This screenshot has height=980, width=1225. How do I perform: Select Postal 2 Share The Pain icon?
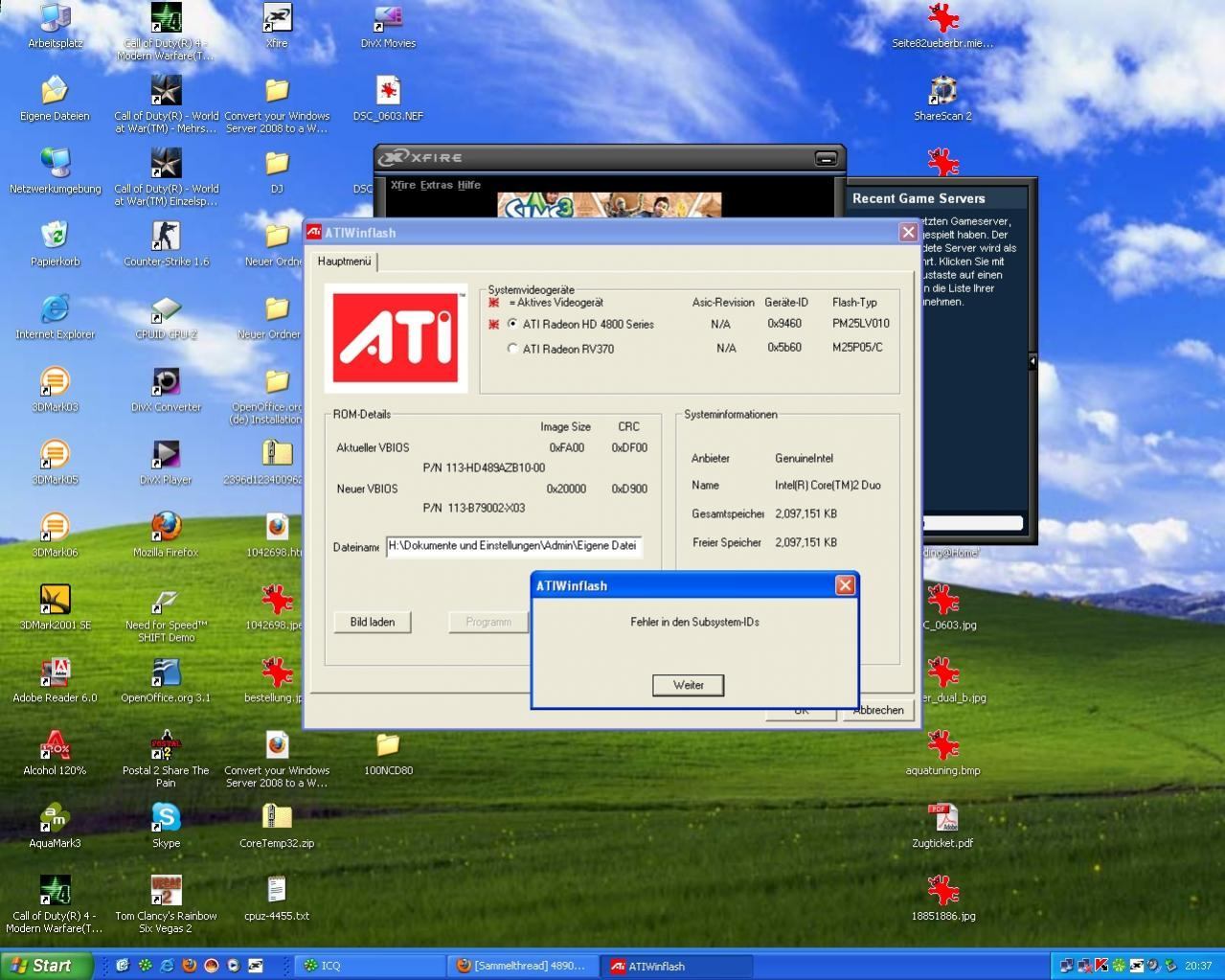click(166, 760)
